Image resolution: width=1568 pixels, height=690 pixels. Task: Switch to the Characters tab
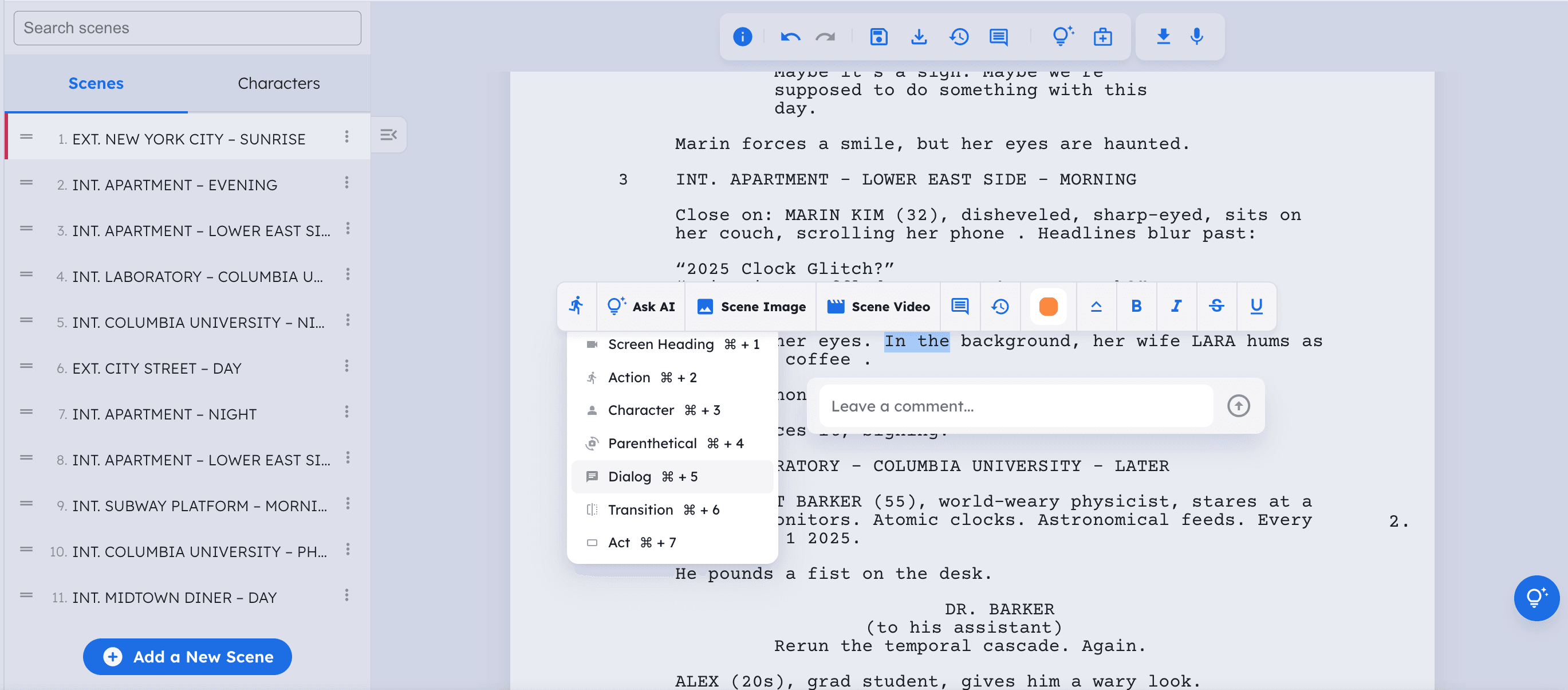click(x=279, y=84)
